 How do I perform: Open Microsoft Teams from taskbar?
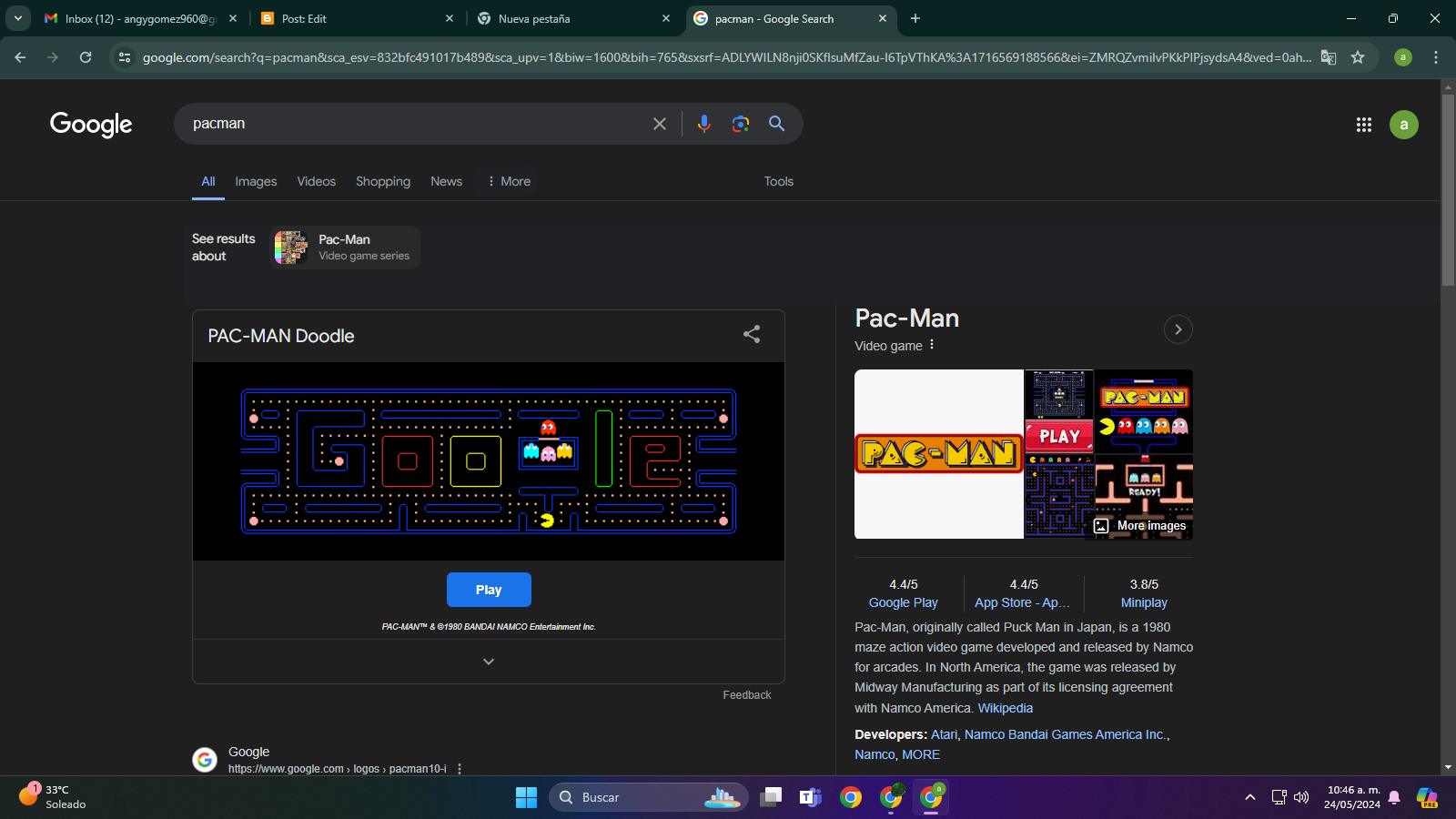click(810, 797)
